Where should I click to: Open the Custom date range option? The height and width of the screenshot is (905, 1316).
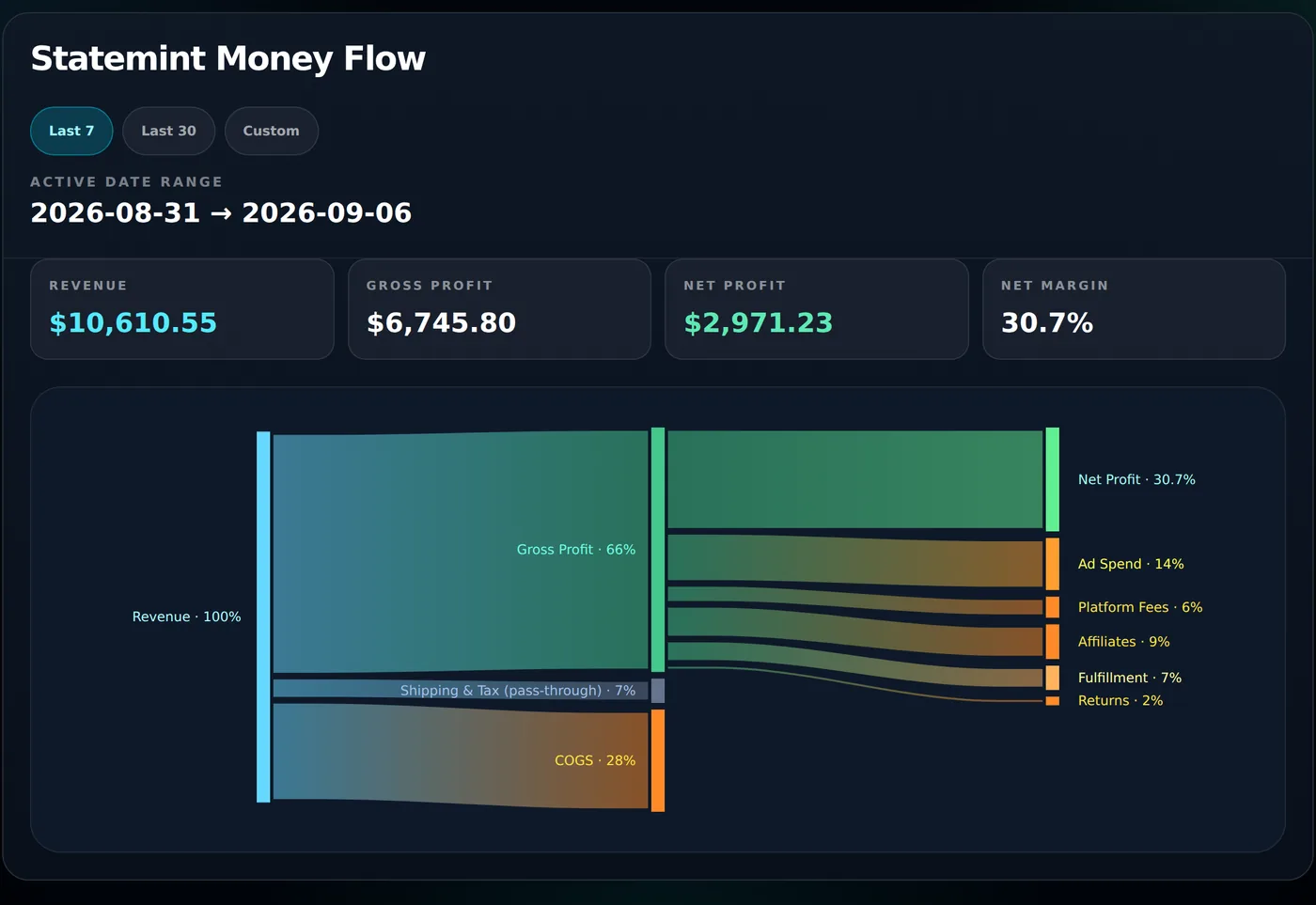(272, 131)
